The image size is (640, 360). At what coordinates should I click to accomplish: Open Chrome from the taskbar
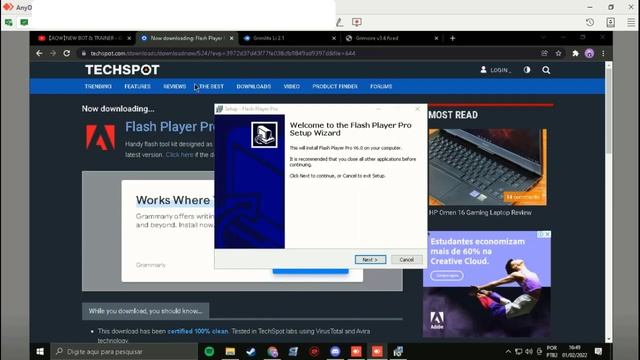tap(272, 351)
